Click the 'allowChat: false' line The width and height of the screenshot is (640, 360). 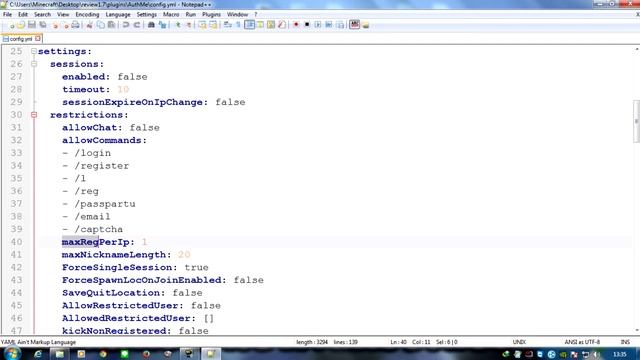tap(111, 127)
